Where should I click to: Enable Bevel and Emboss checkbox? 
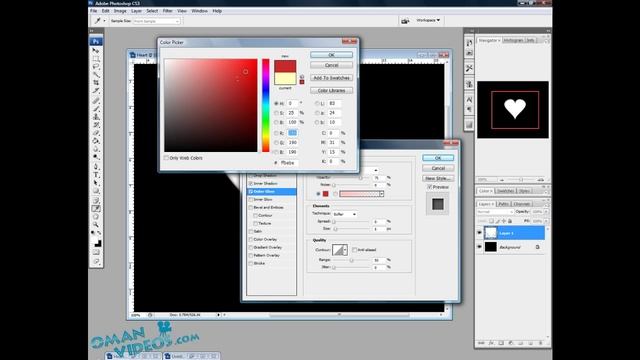(251, 207)
